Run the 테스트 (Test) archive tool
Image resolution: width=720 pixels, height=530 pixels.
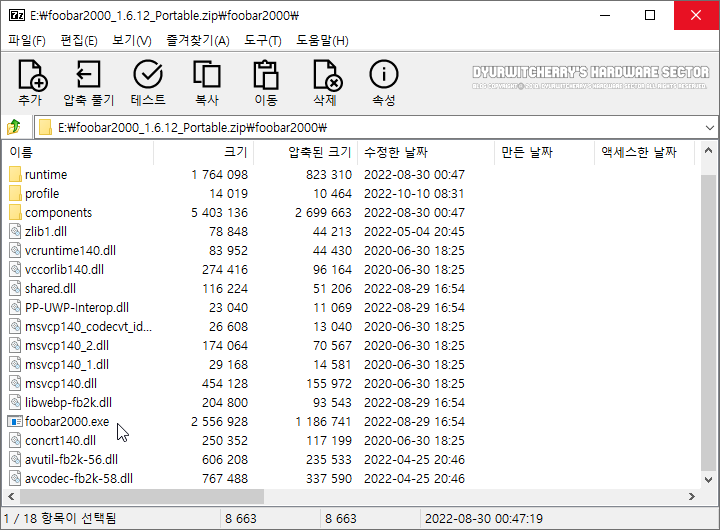point(148,74)
